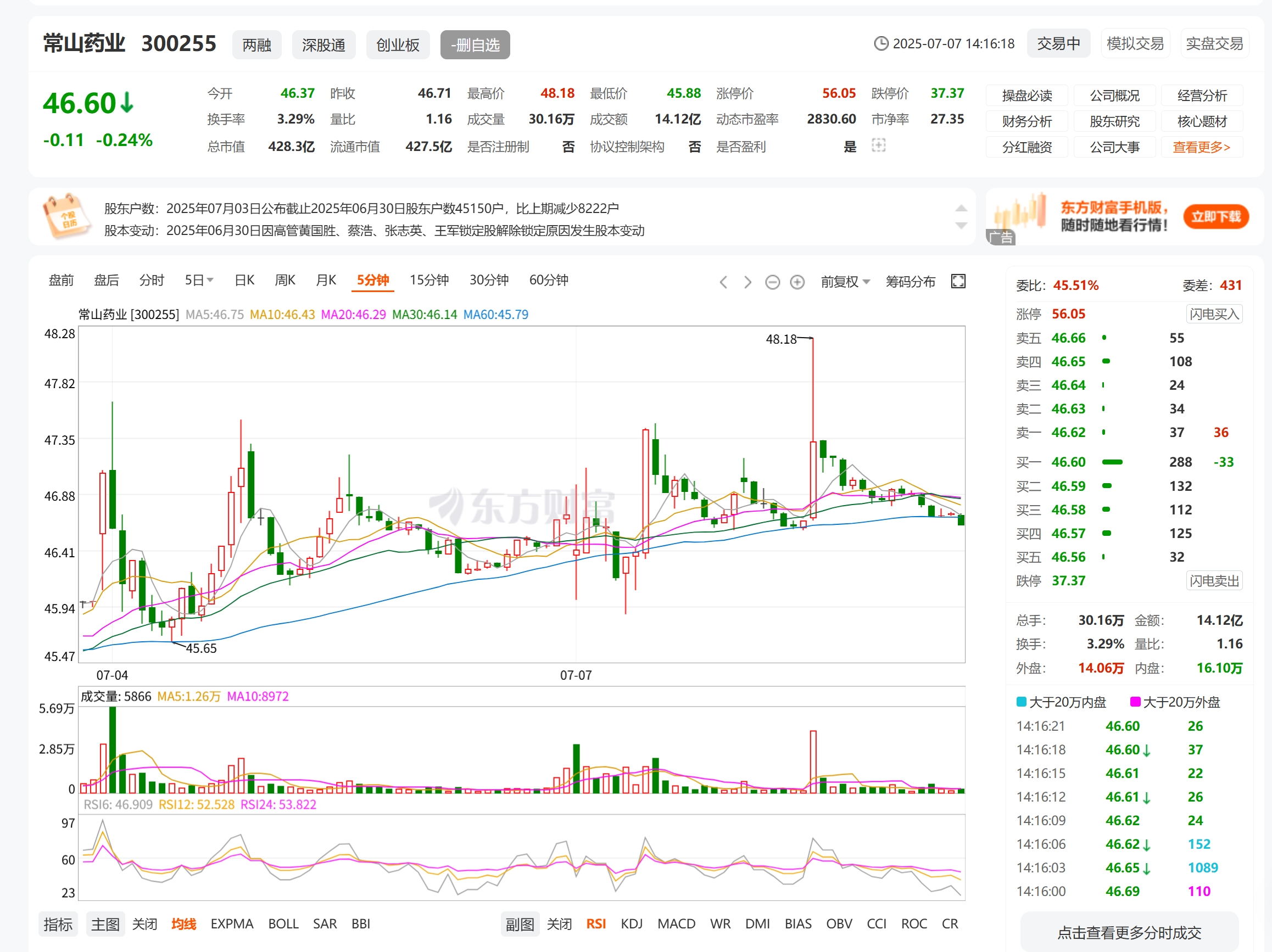Image resolution: width=1272 pixels, height=952 pixels.
Task: Click the expand icon beside 是否盈利
Action: click(878, 145)
